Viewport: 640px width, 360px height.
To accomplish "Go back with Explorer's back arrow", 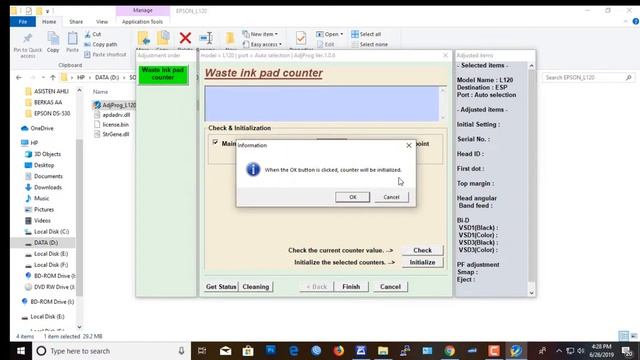I will click(19, 77).
